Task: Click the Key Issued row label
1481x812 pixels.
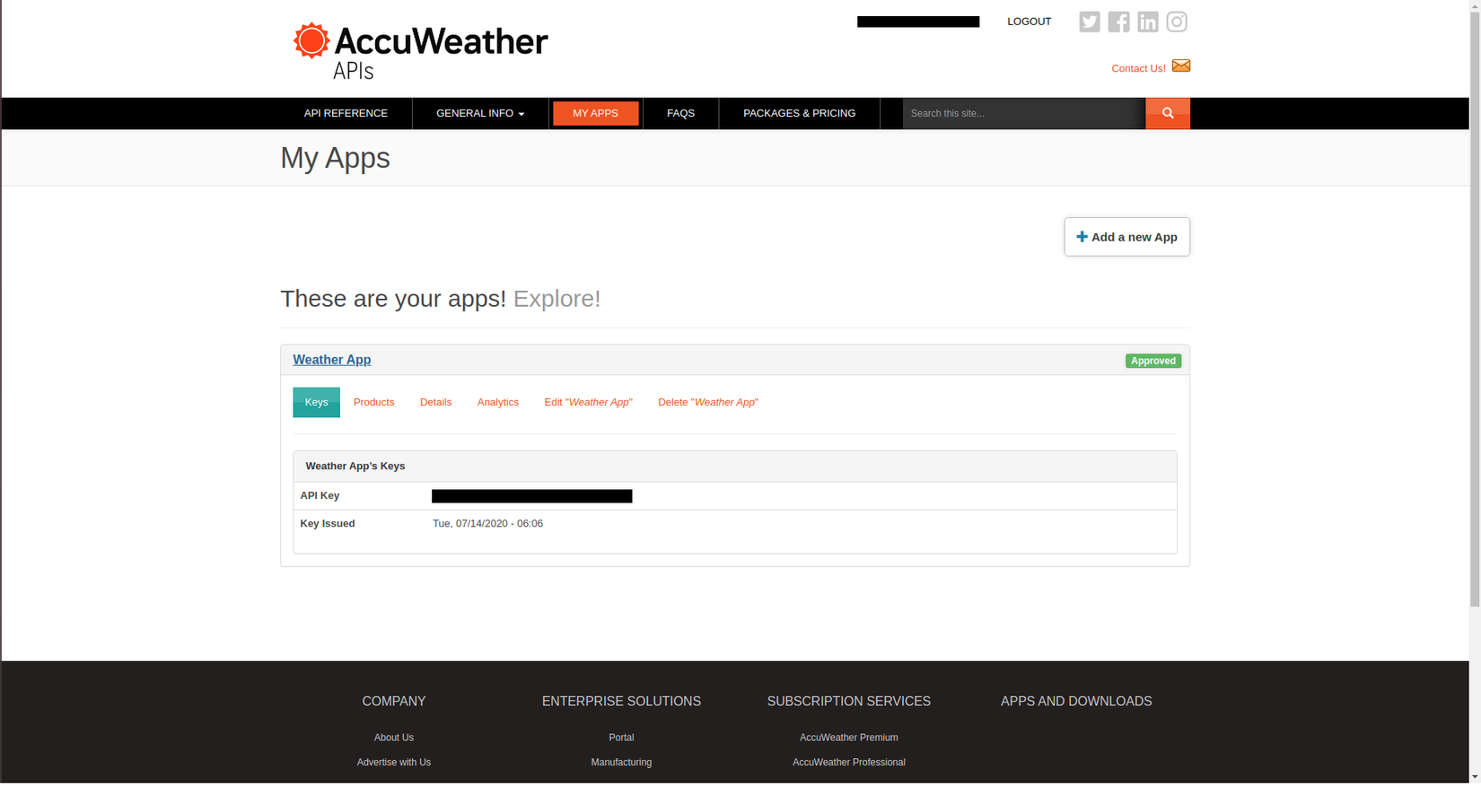Action: coord(328,523)
